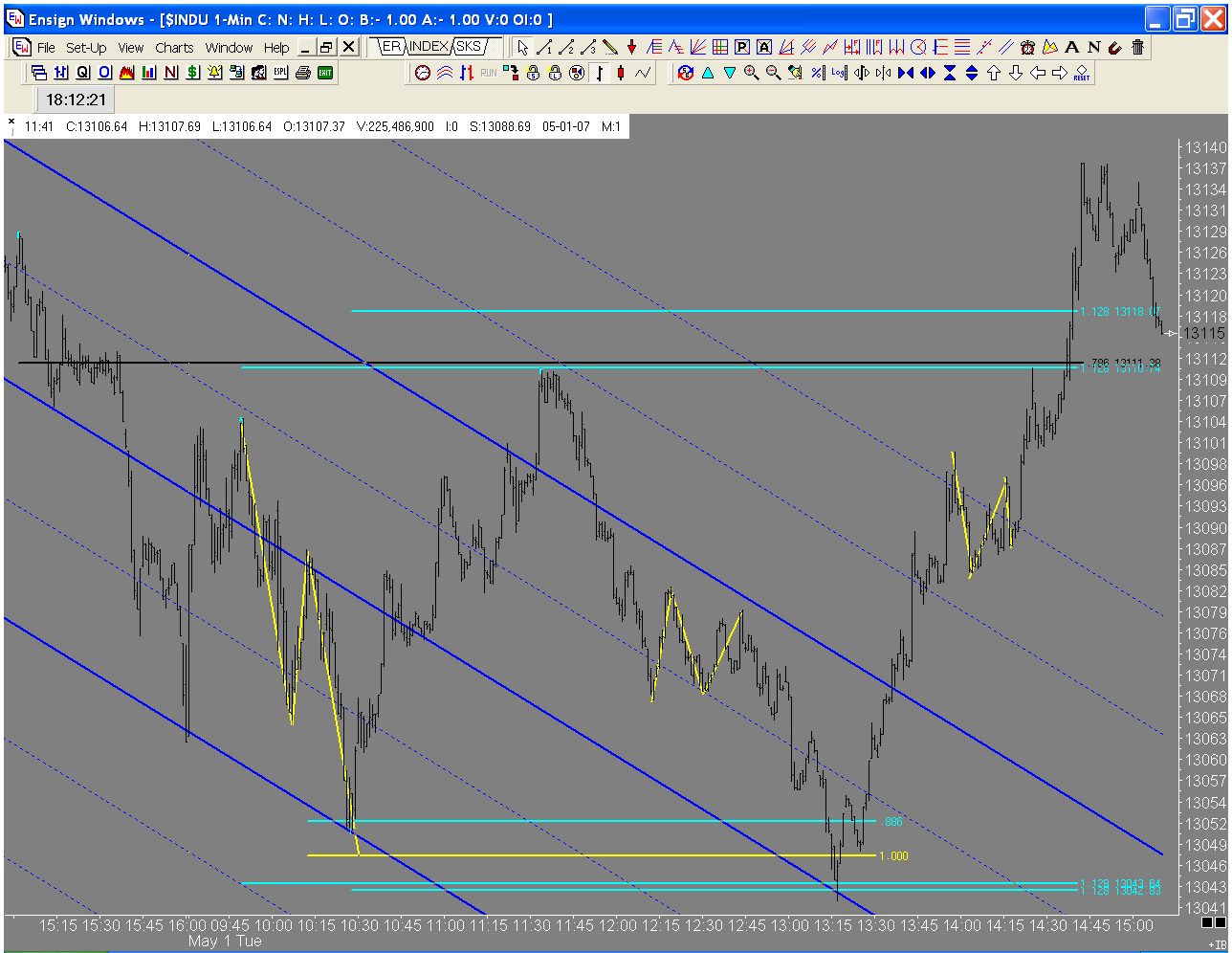Click the magnifier plus zoom in icon
The height and width of the screenshot is (953, 1232).
tap(751, 73)
